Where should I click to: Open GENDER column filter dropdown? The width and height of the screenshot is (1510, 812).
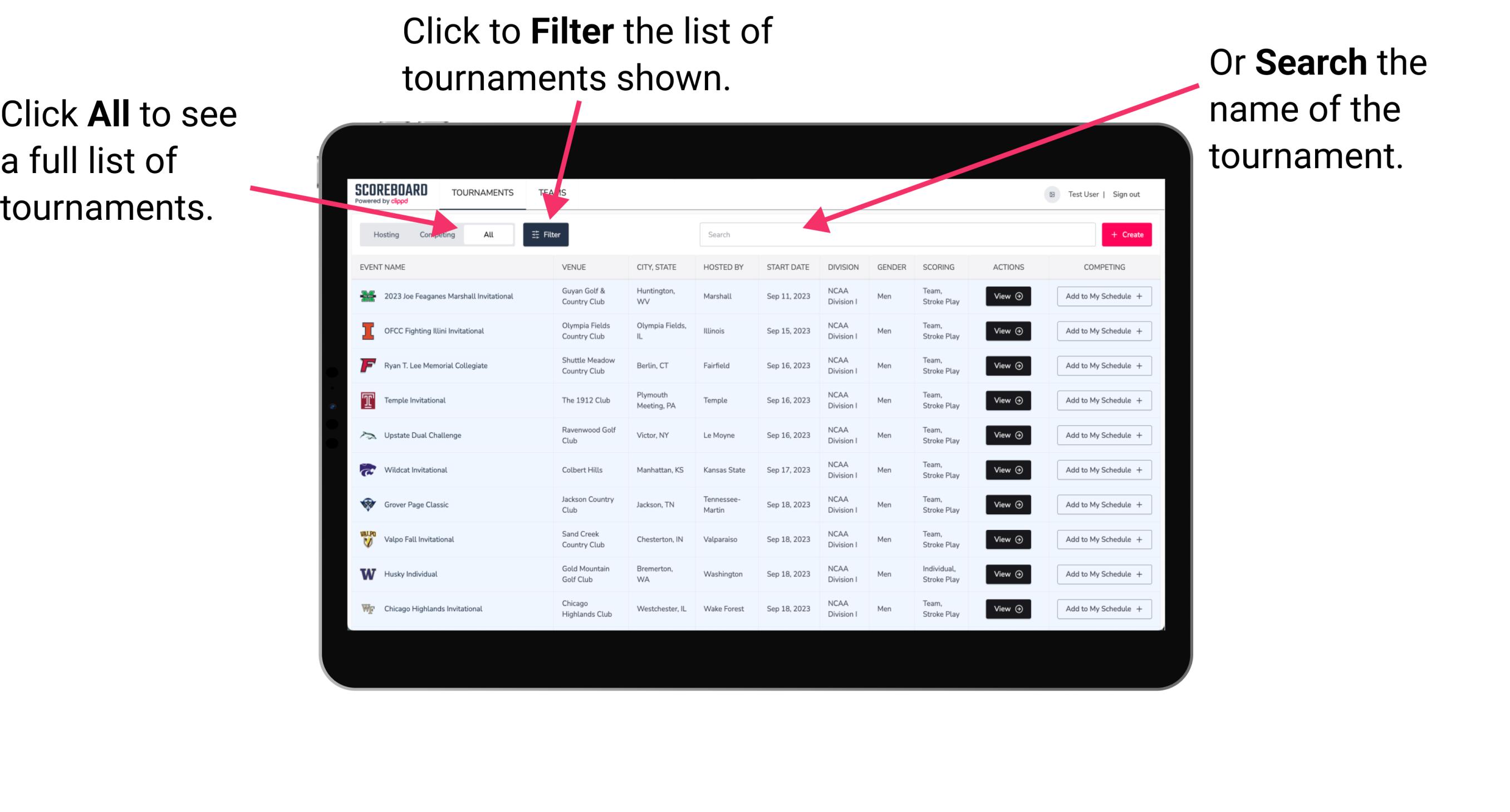click(890, 267)
